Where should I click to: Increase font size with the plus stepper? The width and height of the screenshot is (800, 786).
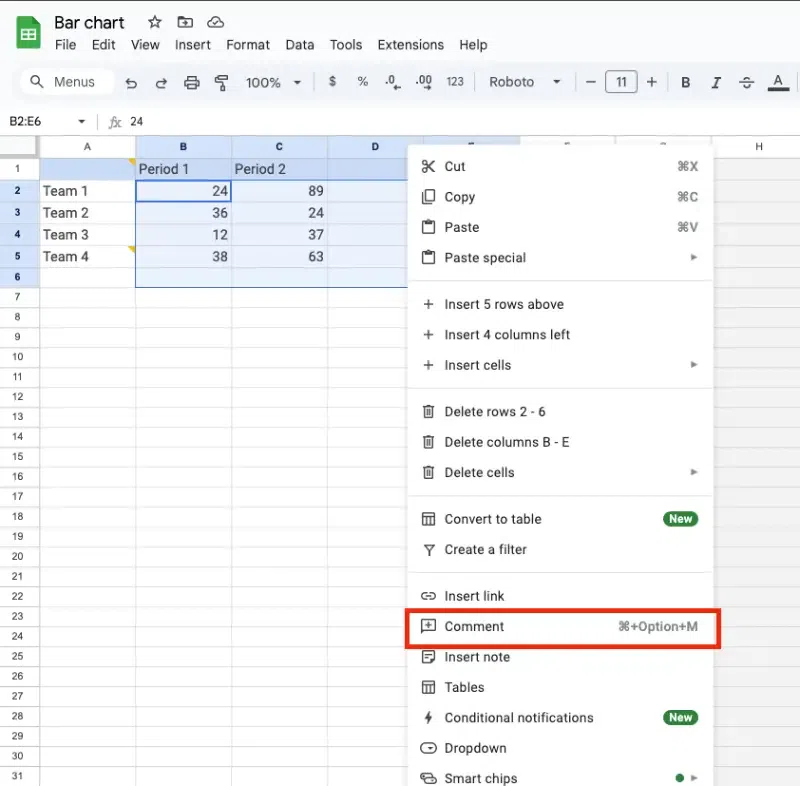click(x=648, y=82)
